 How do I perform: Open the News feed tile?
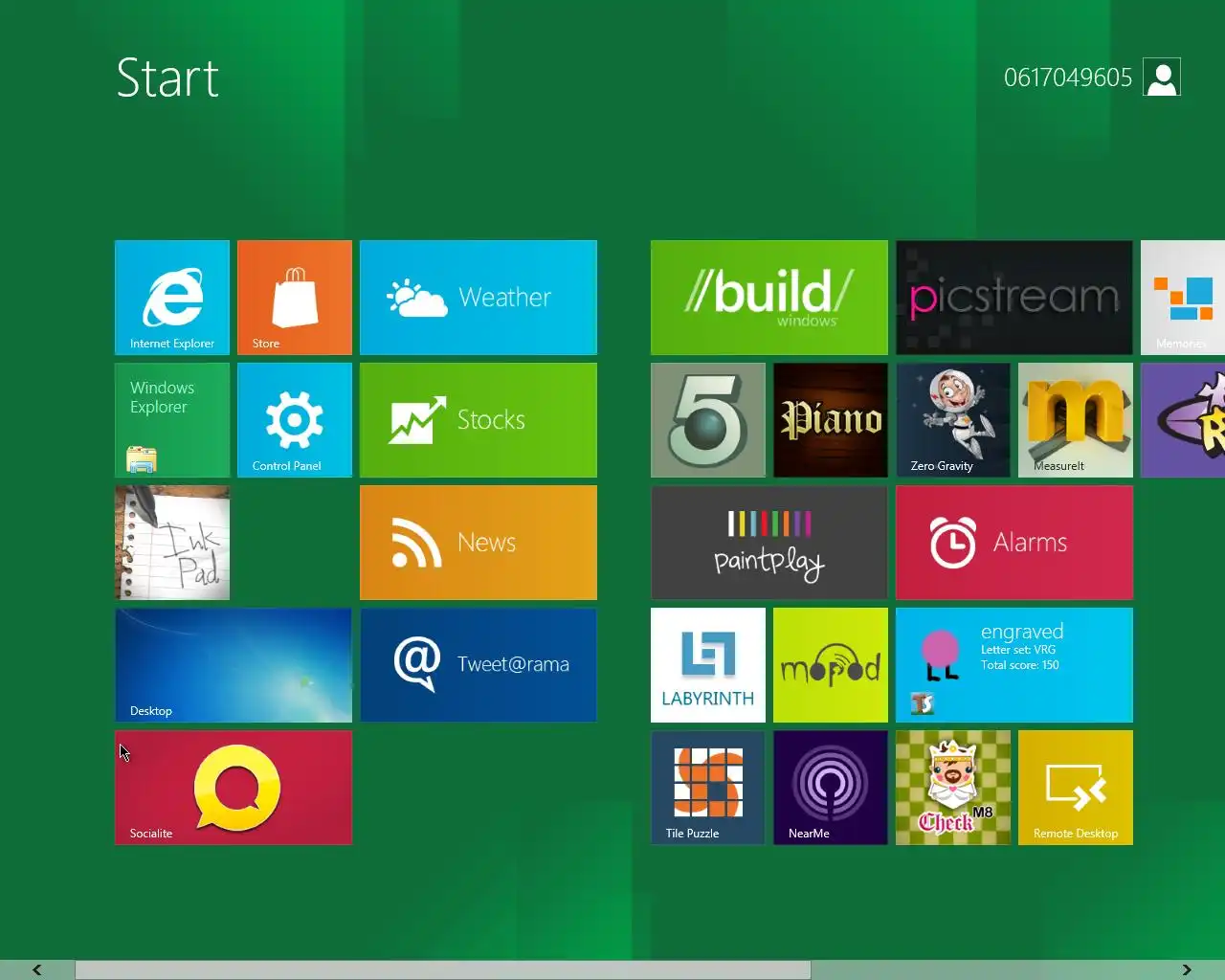479,543
